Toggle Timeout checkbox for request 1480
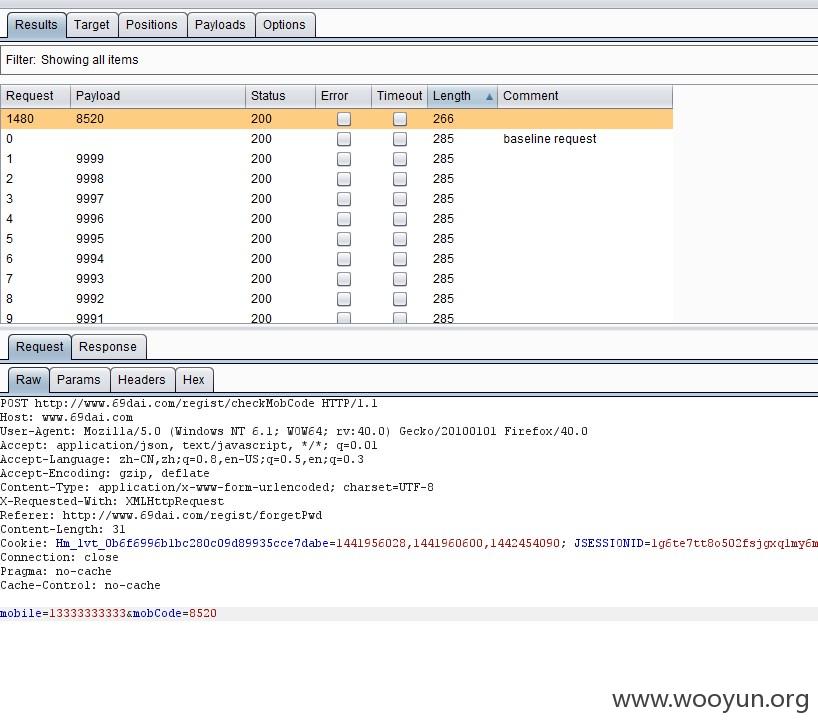Viewport: 818px width, 728px height. [400, 119]
